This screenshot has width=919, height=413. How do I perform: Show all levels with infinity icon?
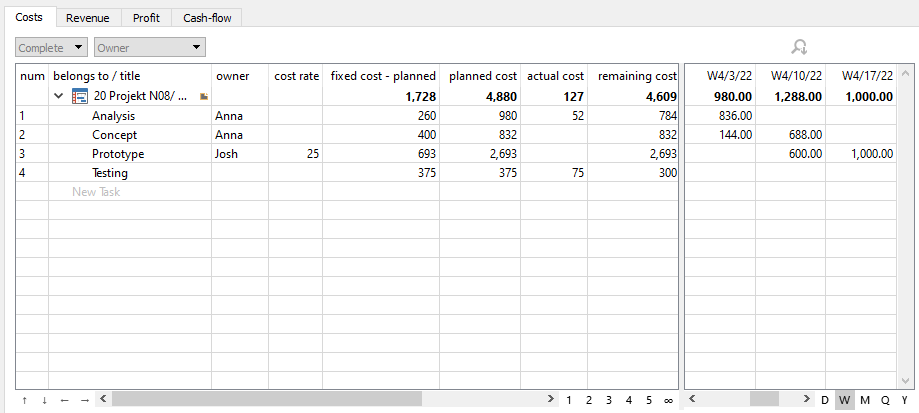[668, 400]
